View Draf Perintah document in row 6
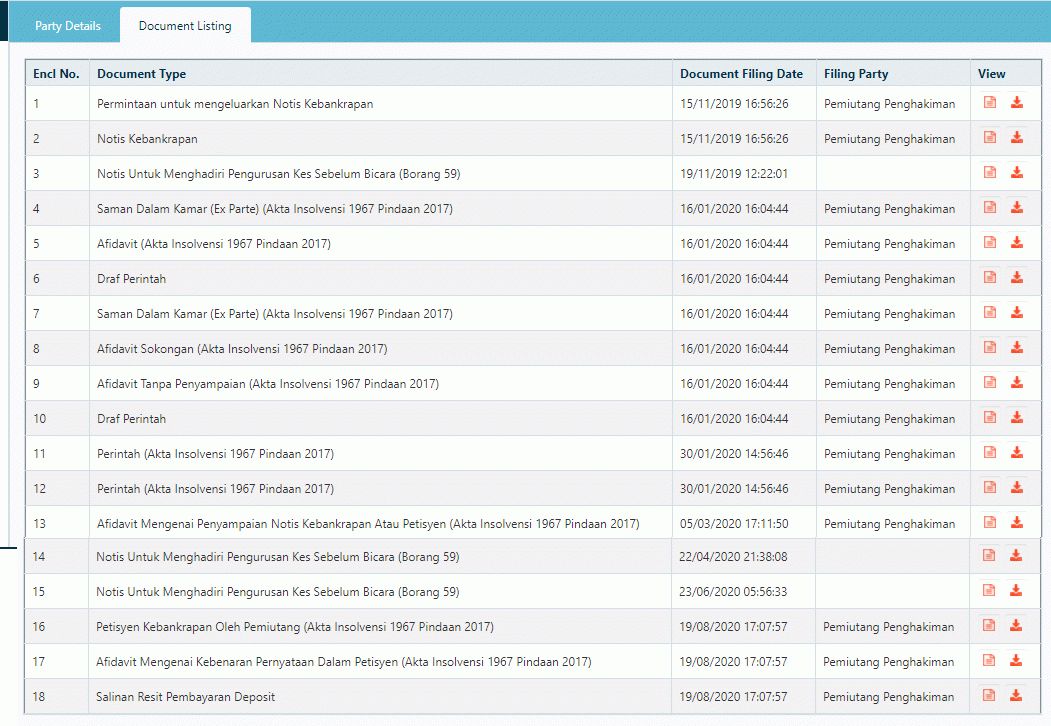 coord(990,278)
